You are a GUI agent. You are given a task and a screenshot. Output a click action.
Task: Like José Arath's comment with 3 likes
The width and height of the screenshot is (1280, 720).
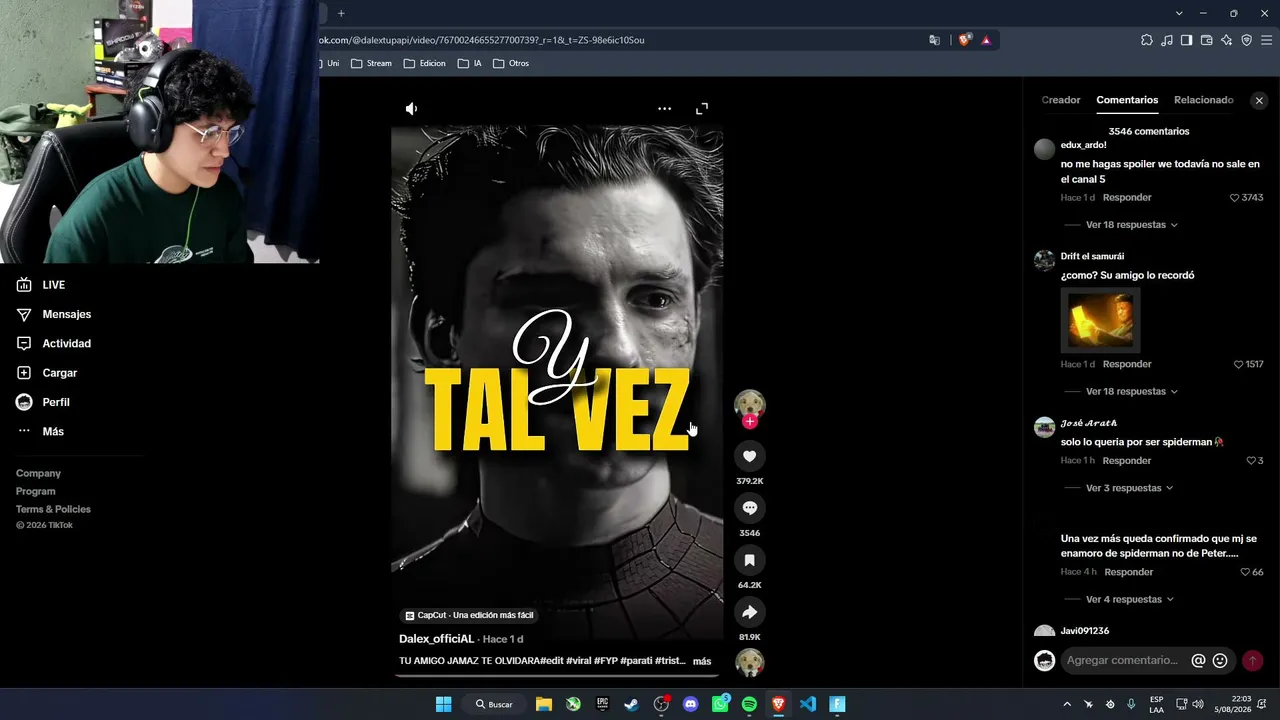(x=1251, y=461)
